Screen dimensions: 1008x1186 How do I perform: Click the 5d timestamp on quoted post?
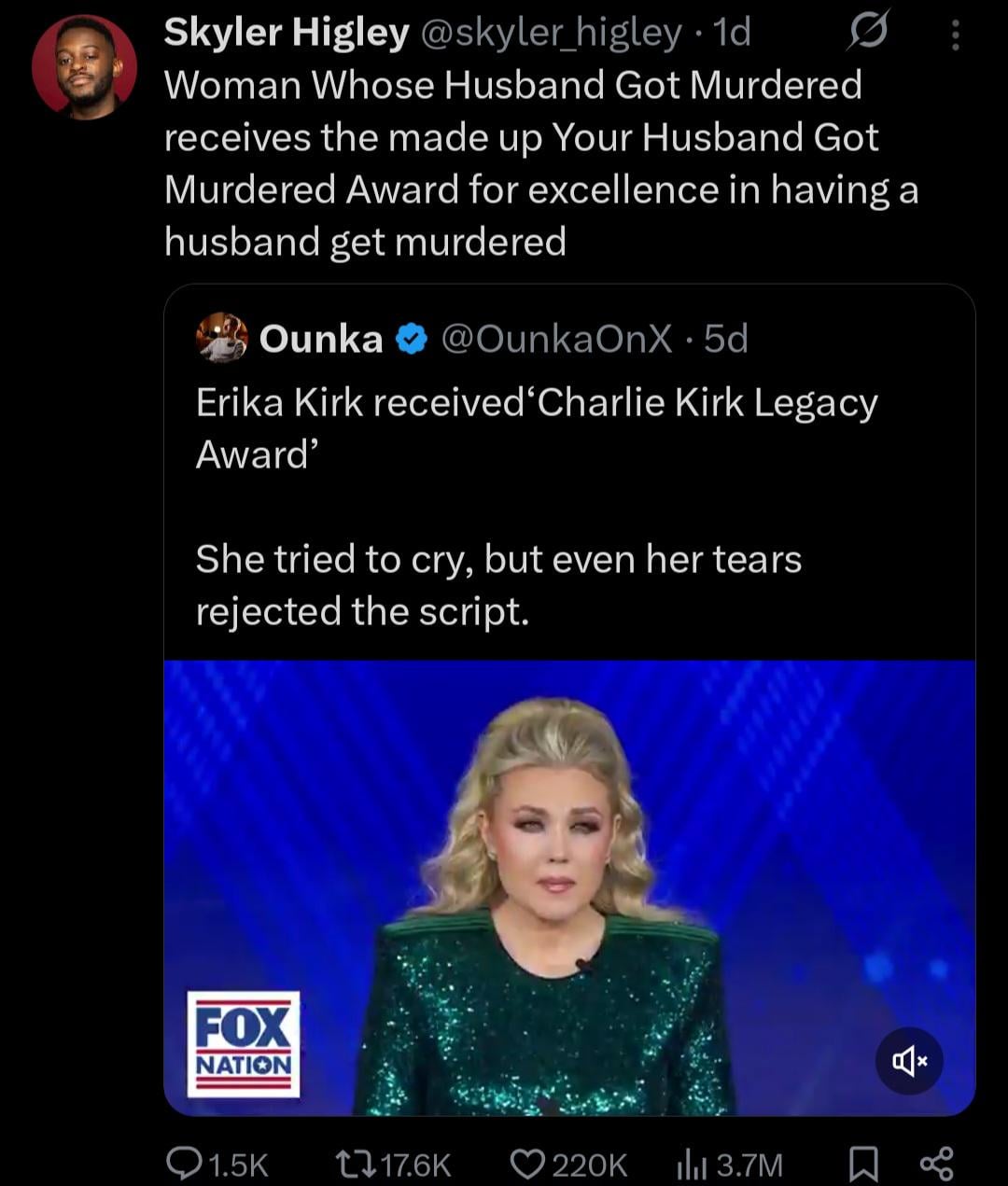tap(726, 340)
